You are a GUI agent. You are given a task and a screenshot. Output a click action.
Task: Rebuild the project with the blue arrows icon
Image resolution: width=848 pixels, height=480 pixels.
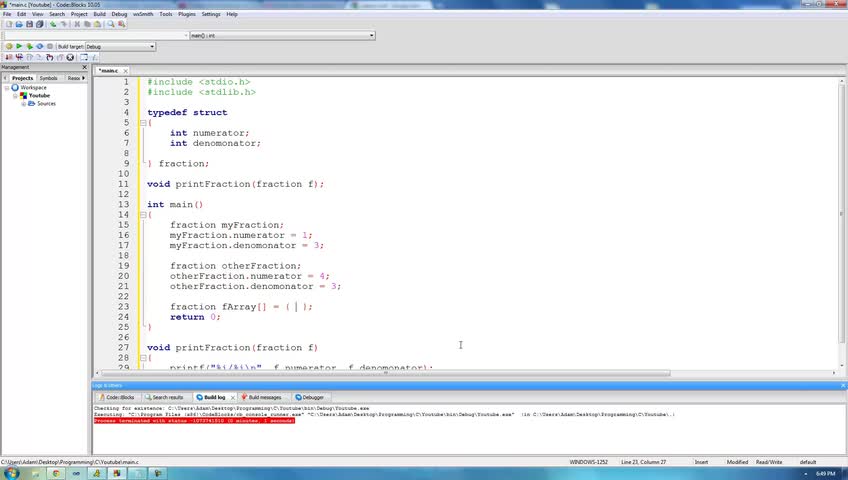point(39,46)
